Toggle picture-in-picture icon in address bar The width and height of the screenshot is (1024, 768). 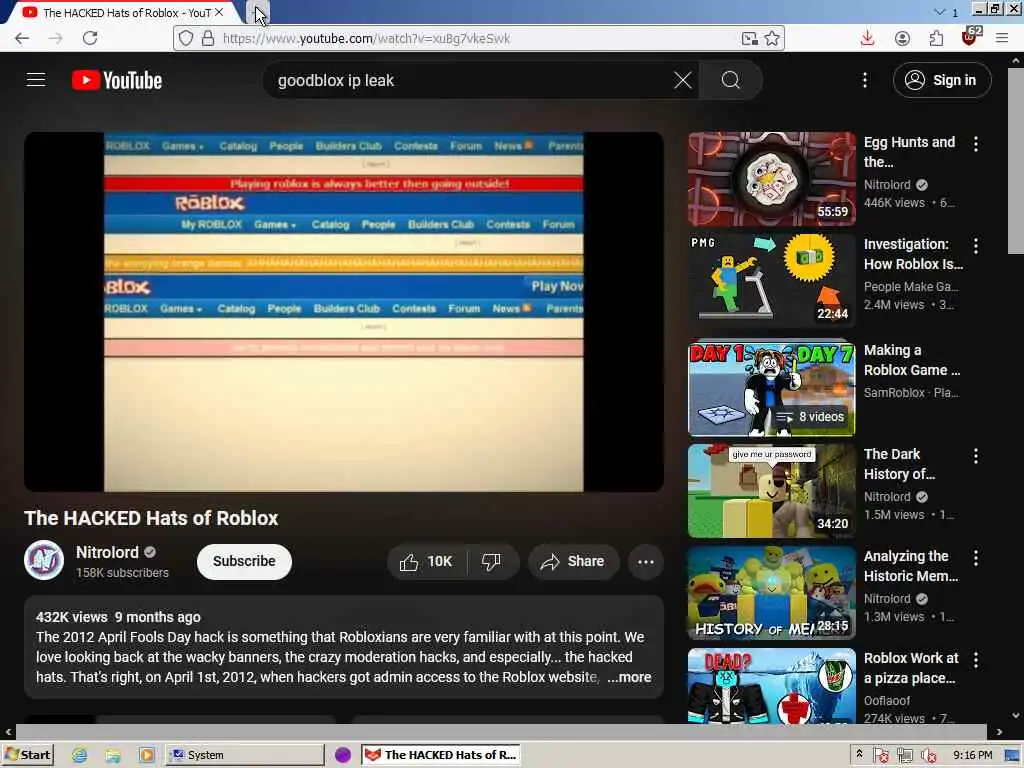750,39
